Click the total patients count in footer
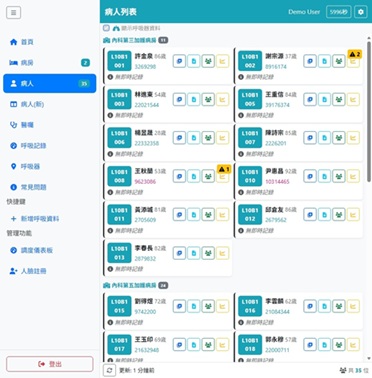This screenshot has width=372, height=378. [354, 370]
